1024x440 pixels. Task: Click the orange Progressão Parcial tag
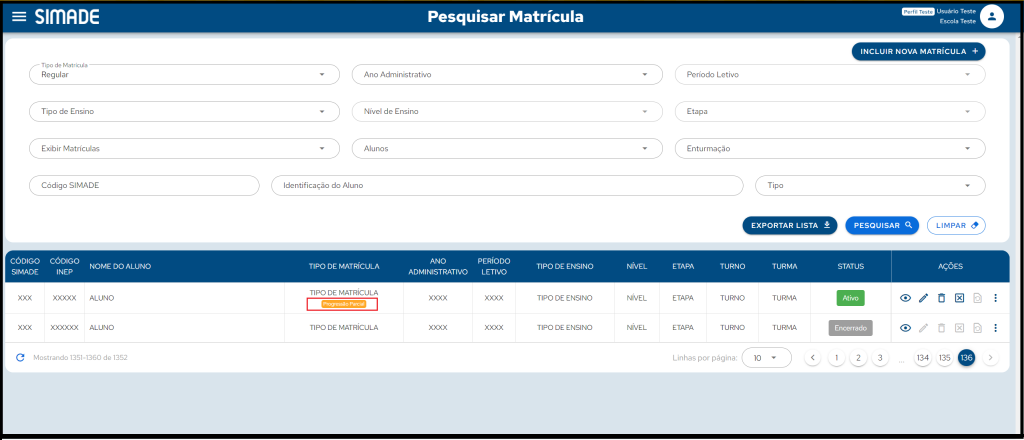[343, 304]
